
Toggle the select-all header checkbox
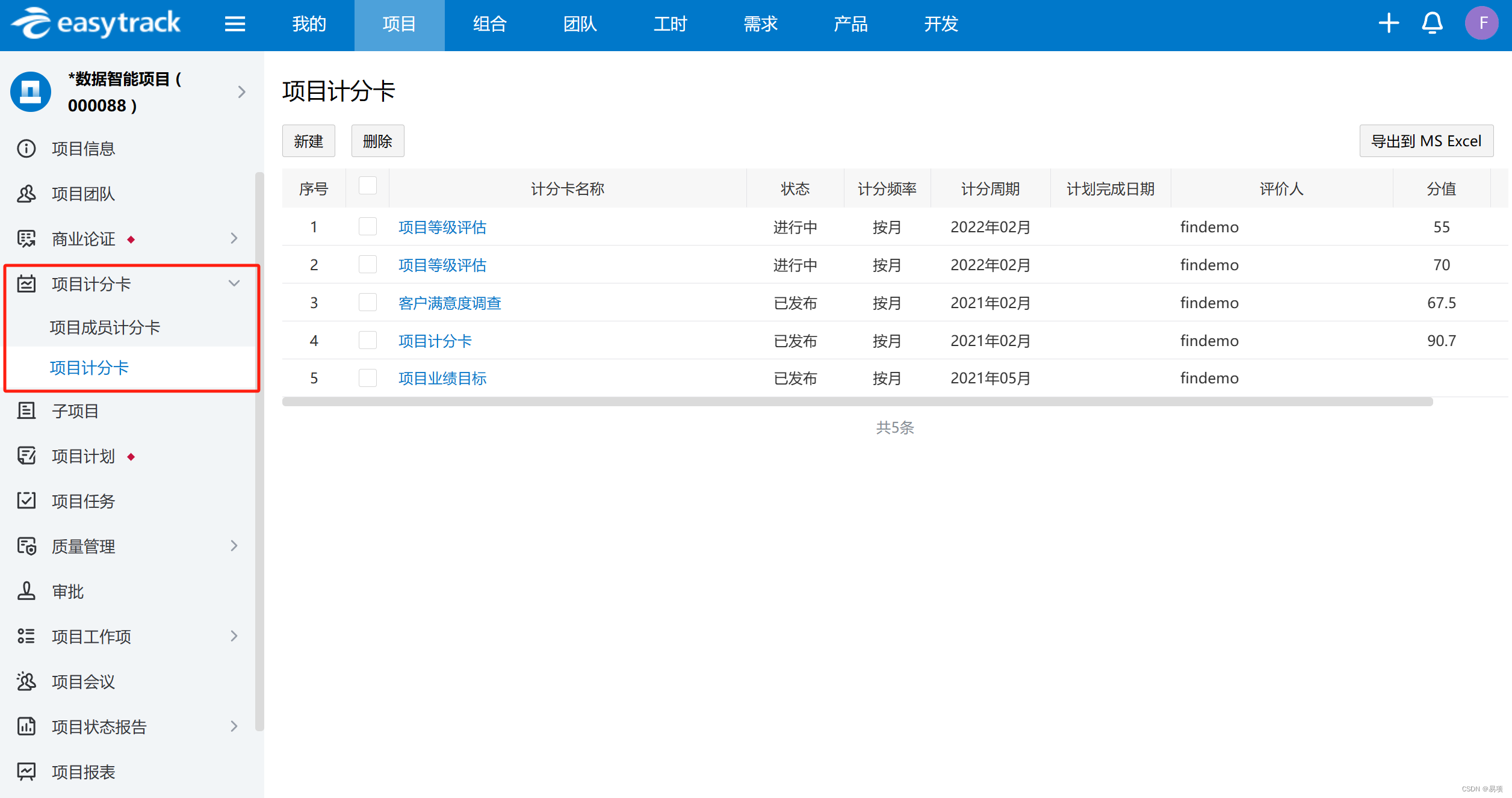[368, 186]
